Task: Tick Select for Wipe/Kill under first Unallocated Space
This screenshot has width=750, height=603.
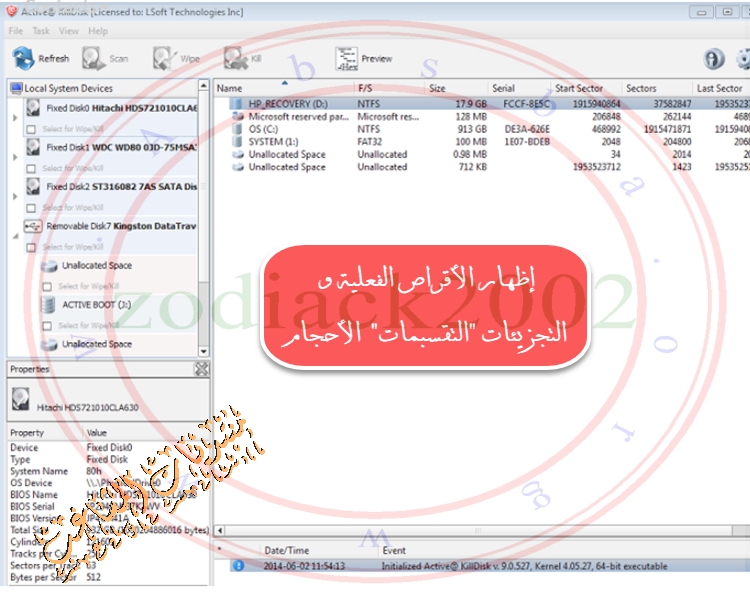Action: point(47,286)
